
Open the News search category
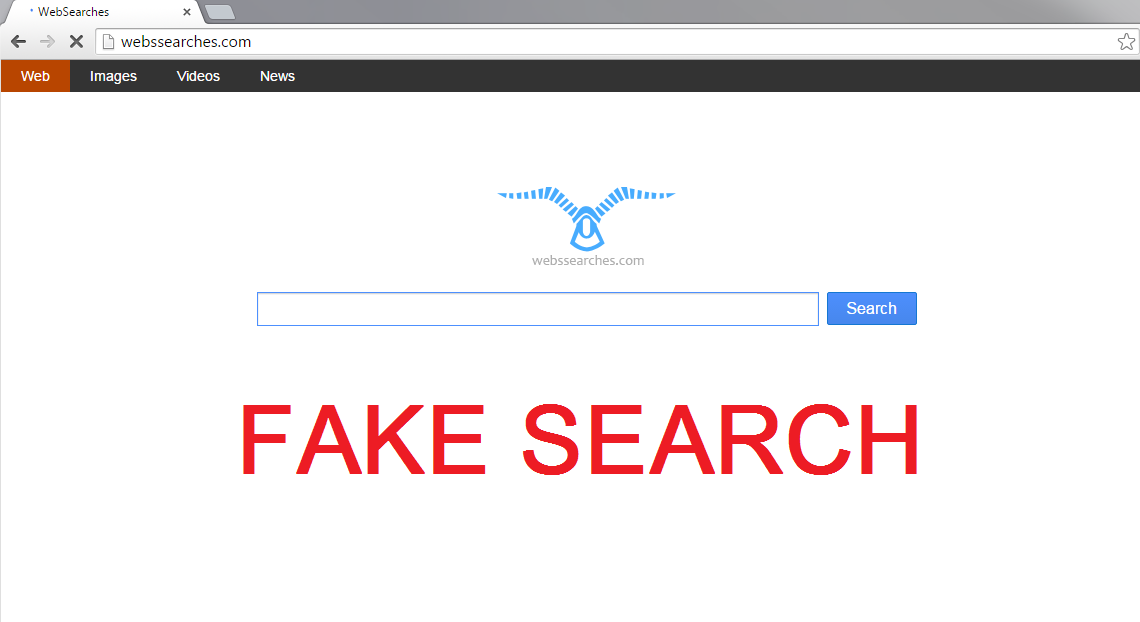coord(277,76)
